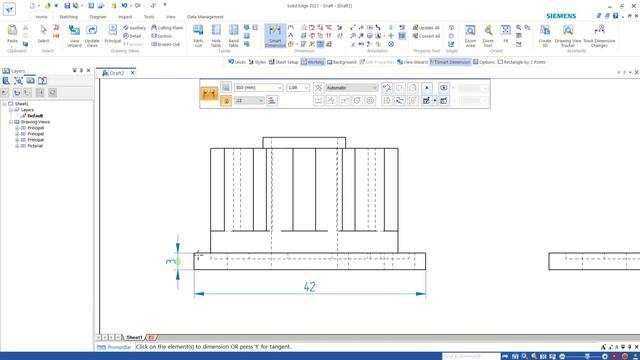
Task: Click the Detail view button
Action: click(x=132, y=36)
